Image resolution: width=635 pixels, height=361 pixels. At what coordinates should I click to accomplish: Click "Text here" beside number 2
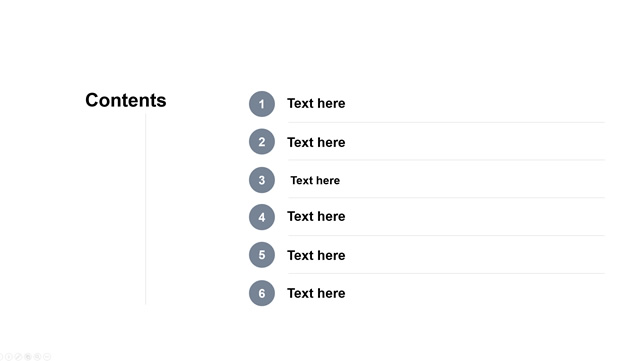[316, 142]
